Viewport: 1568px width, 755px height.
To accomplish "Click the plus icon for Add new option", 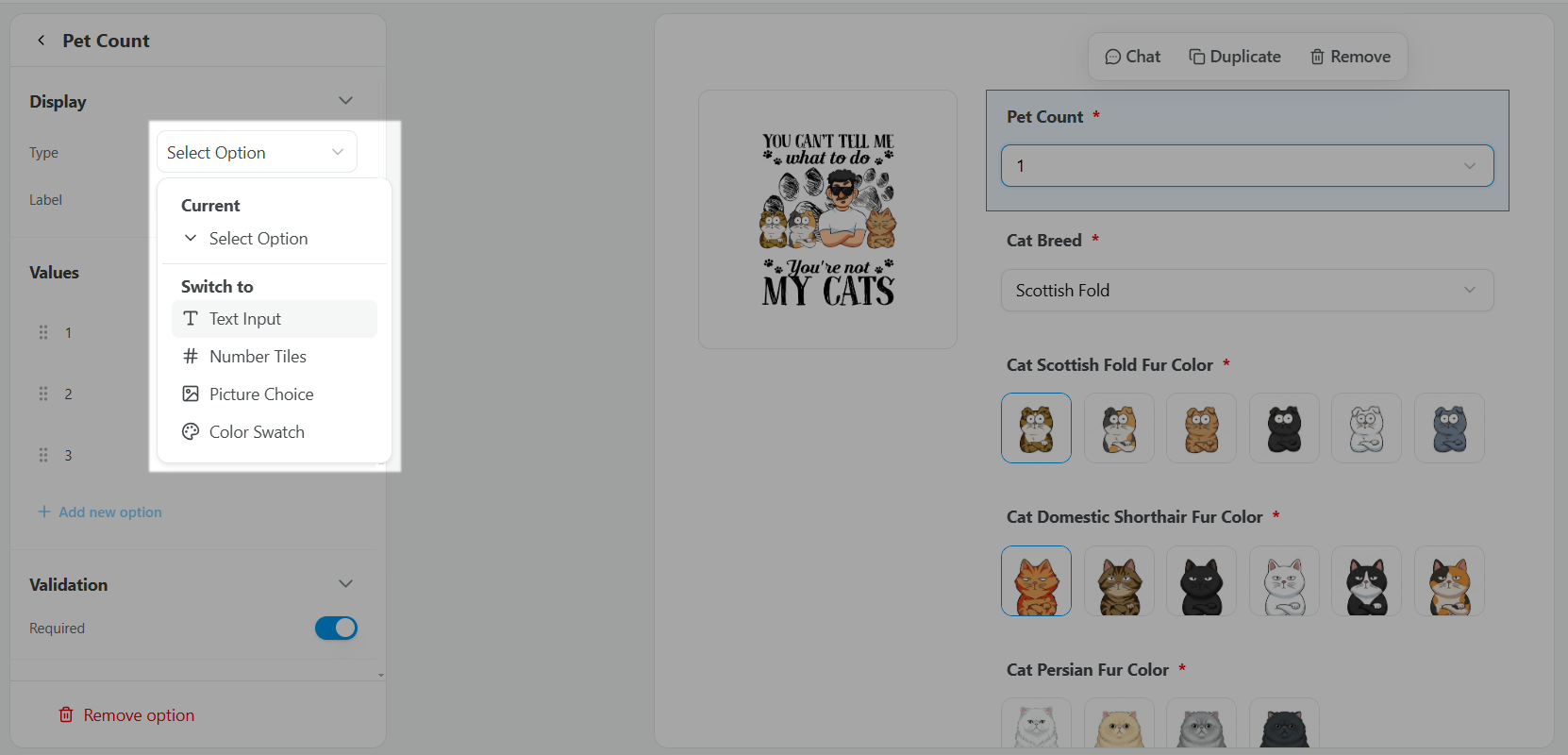I will tap(43, 512).
